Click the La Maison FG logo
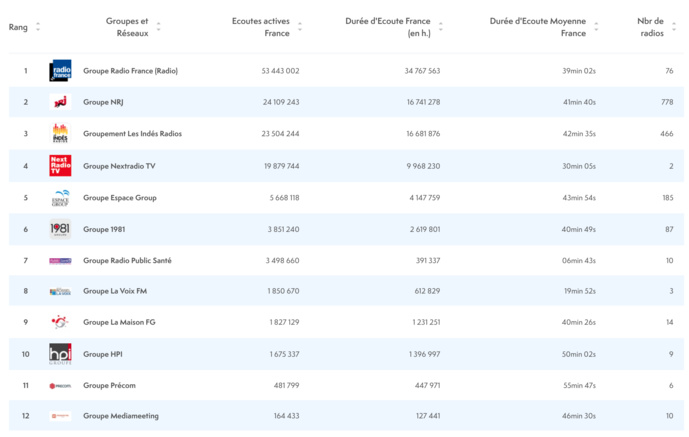689x437 pixels. tap(60, 322)
